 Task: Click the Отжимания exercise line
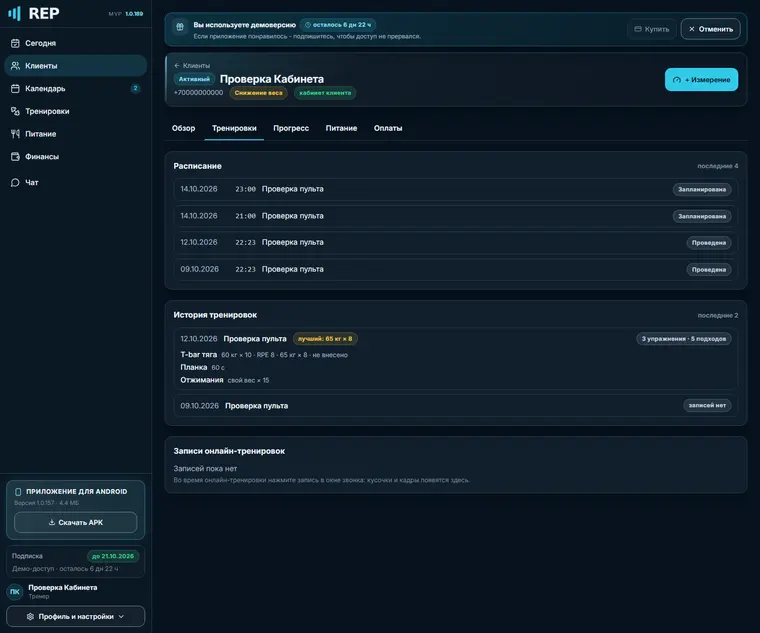224,380
